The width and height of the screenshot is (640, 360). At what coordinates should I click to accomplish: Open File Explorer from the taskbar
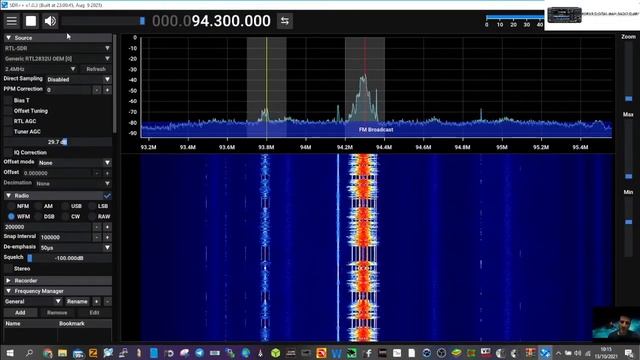[x=62, y=353]
